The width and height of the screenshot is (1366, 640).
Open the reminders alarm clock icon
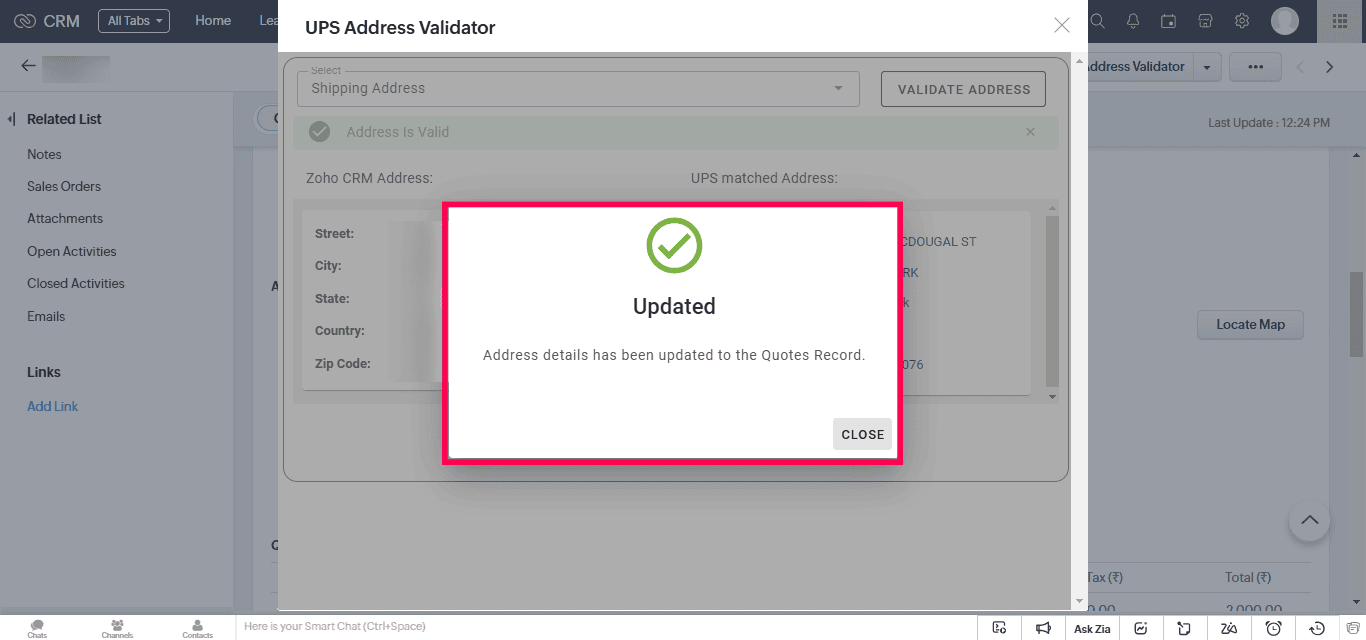(1273, 628)
